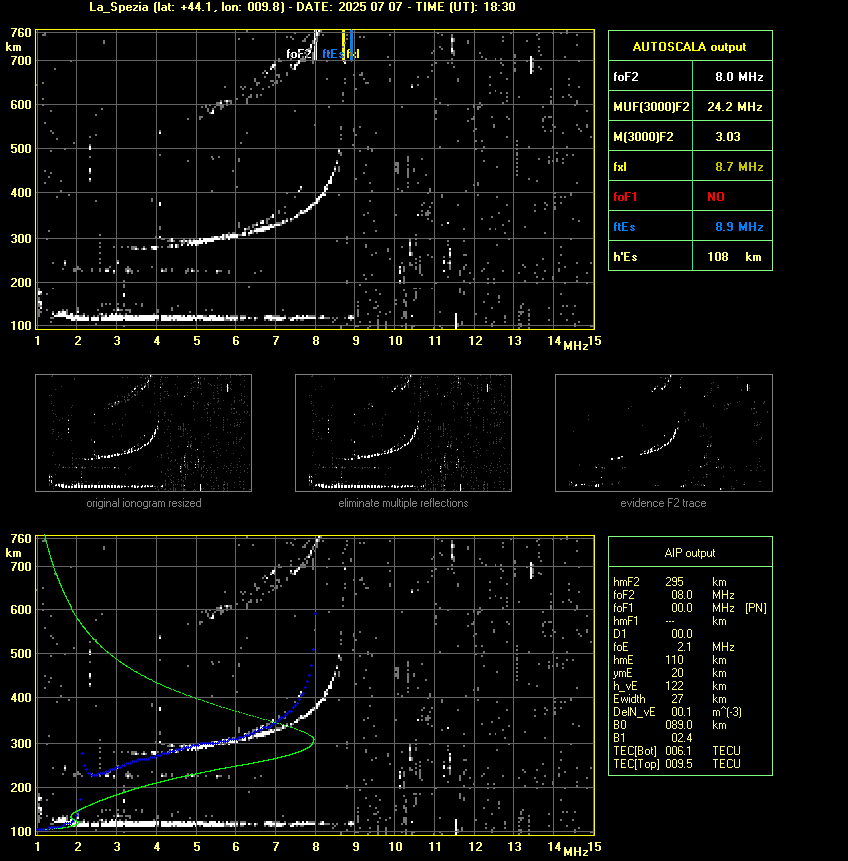Click the red foF1 NO value
Image resolution: width=848 pixels, height=861 pixels.
[x=716, y=197]
